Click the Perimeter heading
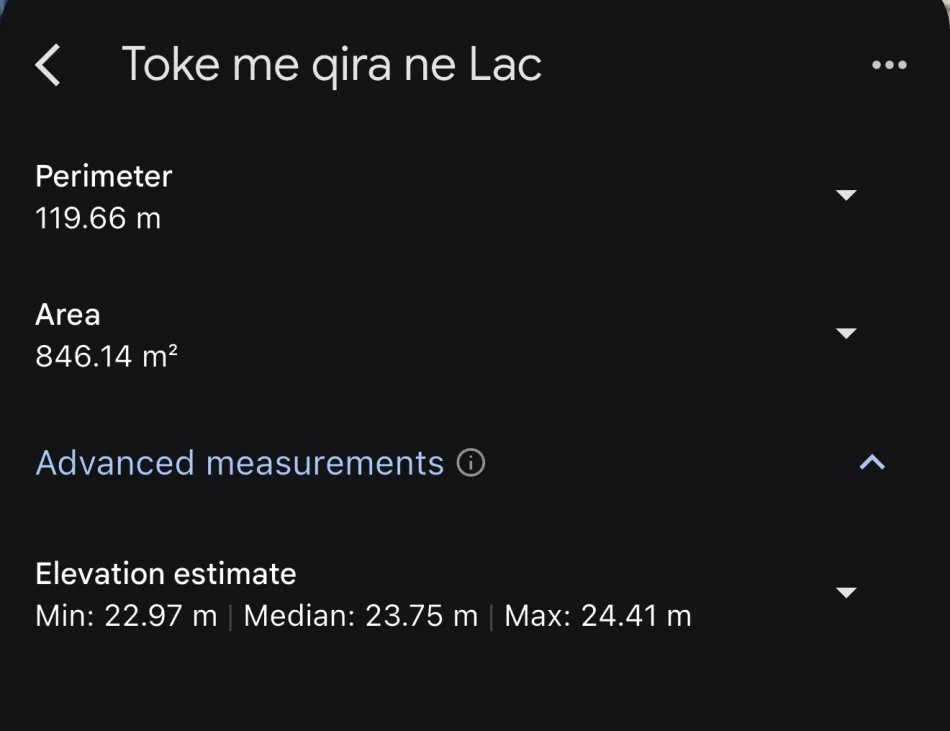The height and width of the screenshot is (731, 950). click(x=104, y=176)
